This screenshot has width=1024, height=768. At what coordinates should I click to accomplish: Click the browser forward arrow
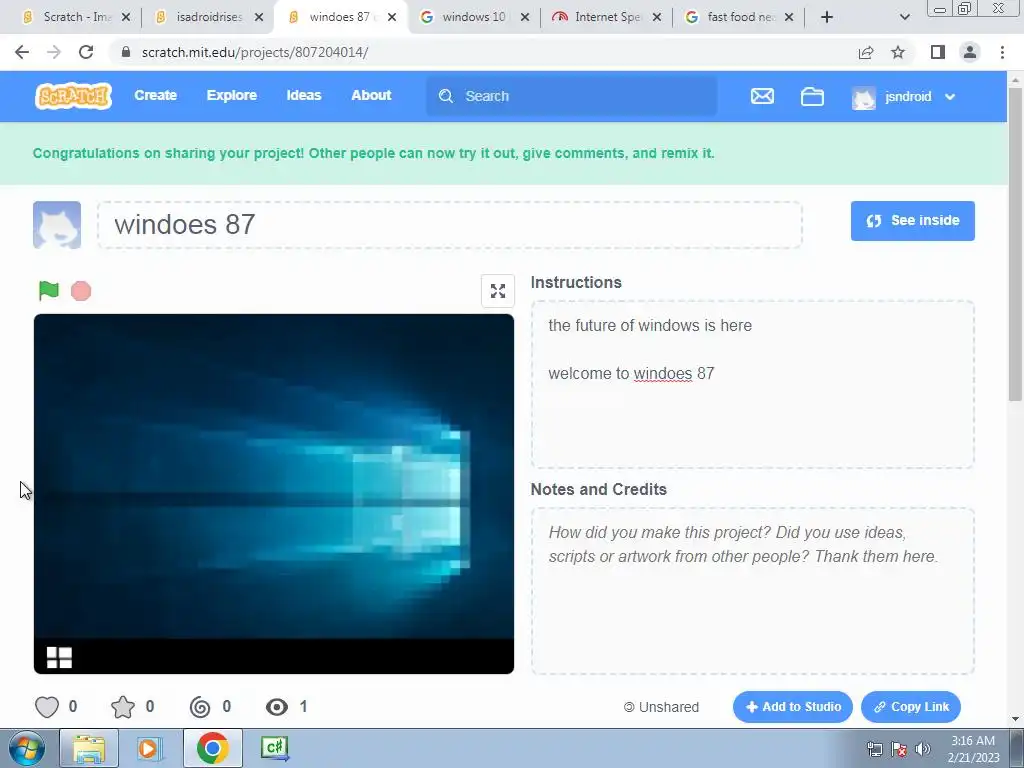[54, 52]
